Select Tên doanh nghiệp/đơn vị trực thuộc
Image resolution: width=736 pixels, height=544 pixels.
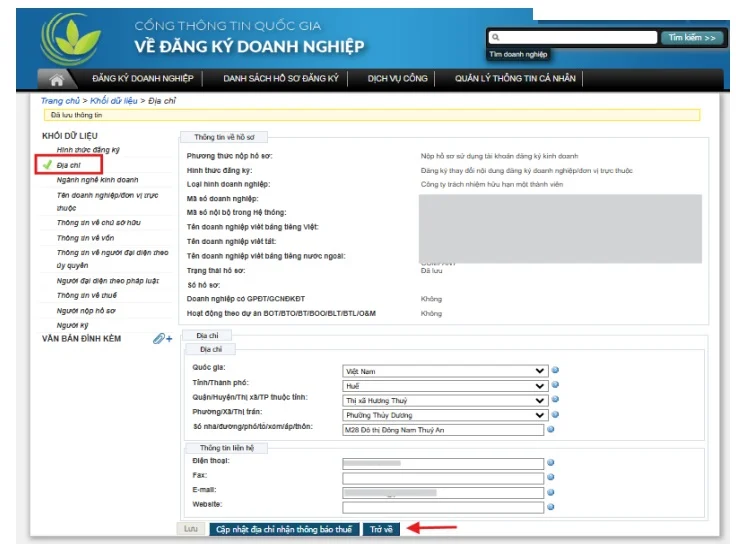107,201
